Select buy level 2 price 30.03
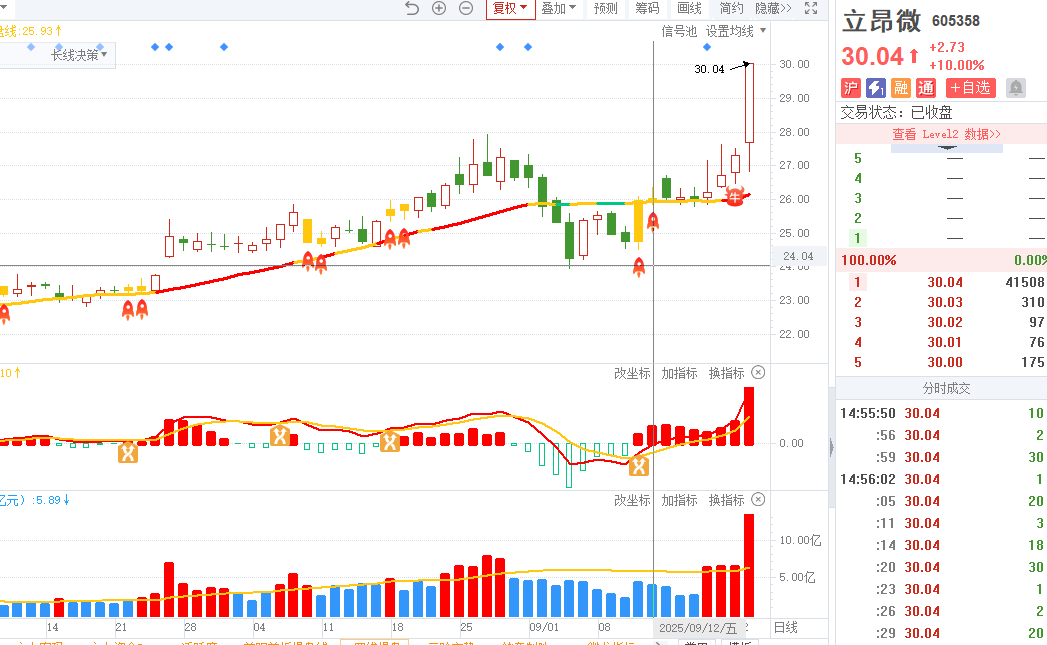This screenshot has width=1047, height=645. (x=945, y=302)
